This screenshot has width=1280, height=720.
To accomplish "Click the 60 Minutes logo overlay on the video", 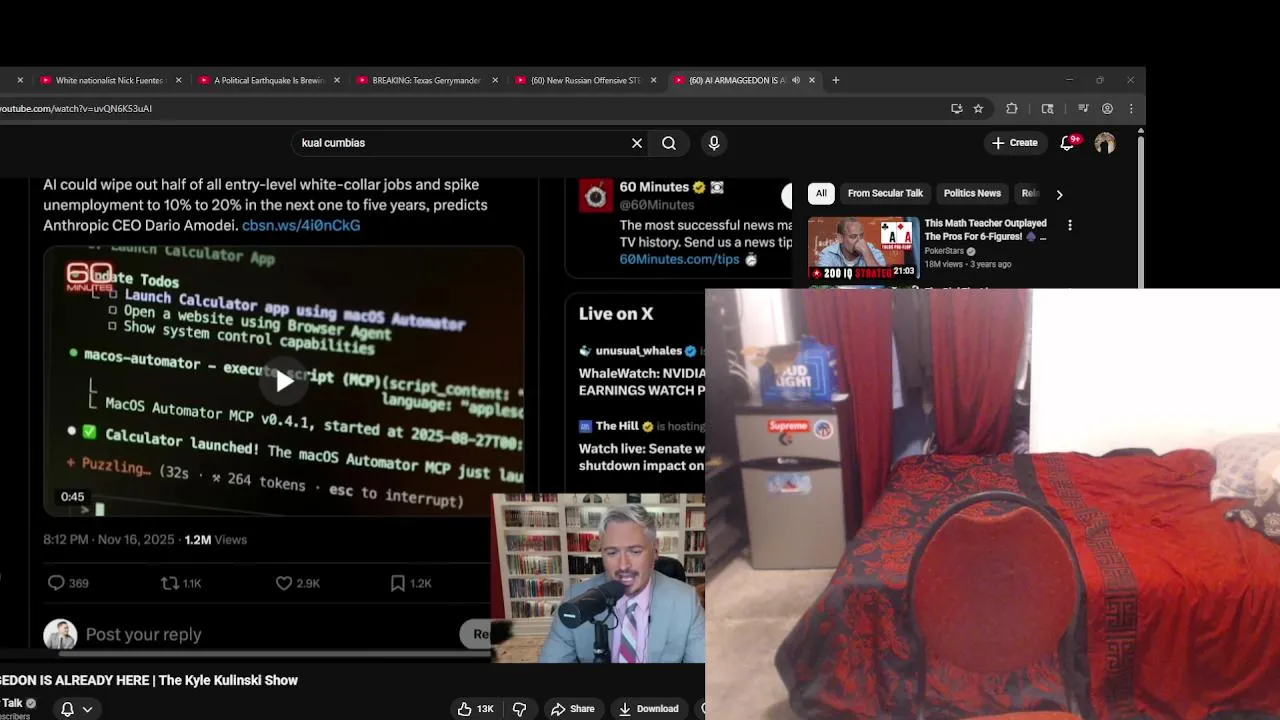I will point(89,276).
